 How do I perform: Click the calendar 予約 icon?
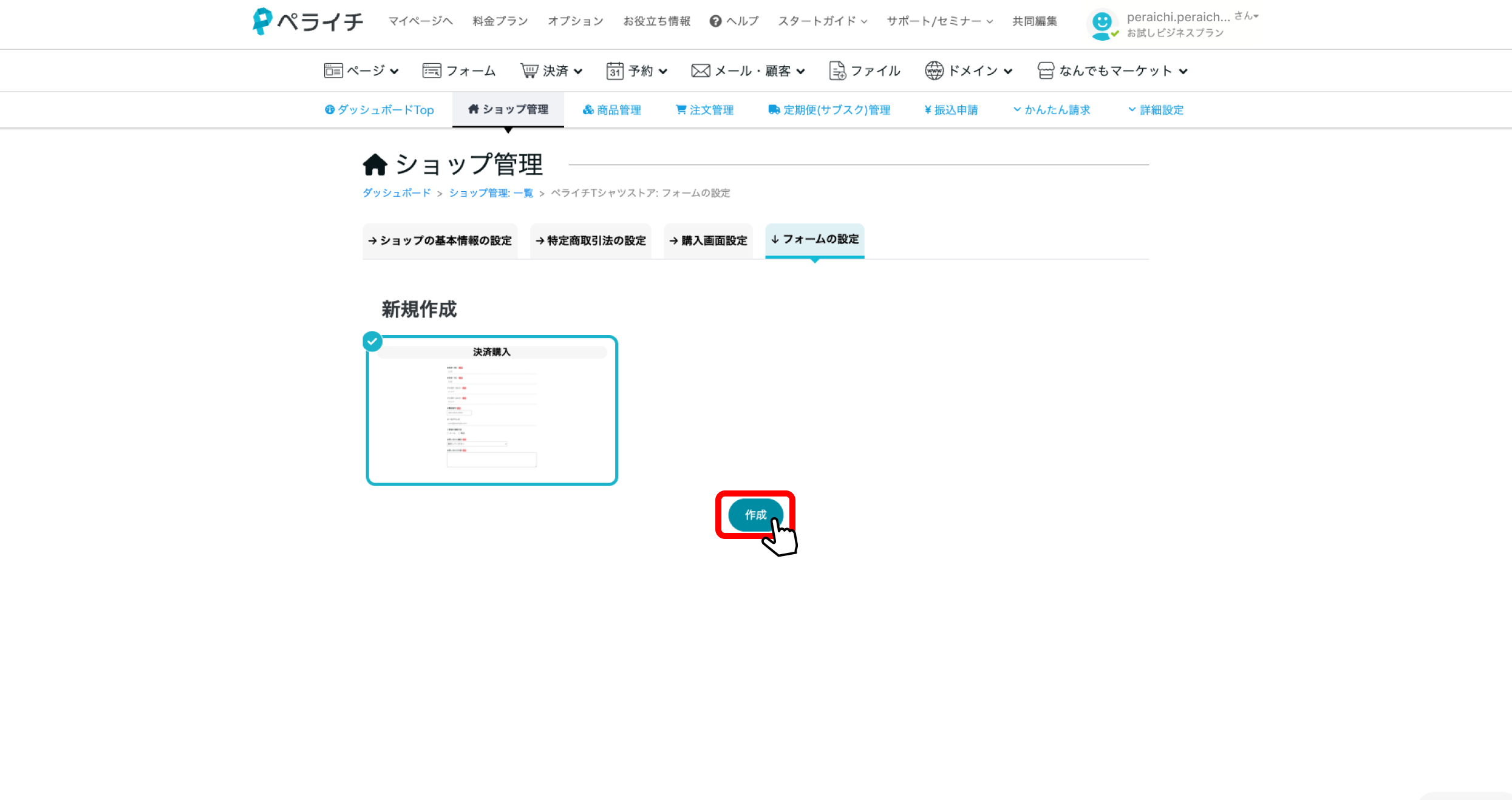[615, 71]
